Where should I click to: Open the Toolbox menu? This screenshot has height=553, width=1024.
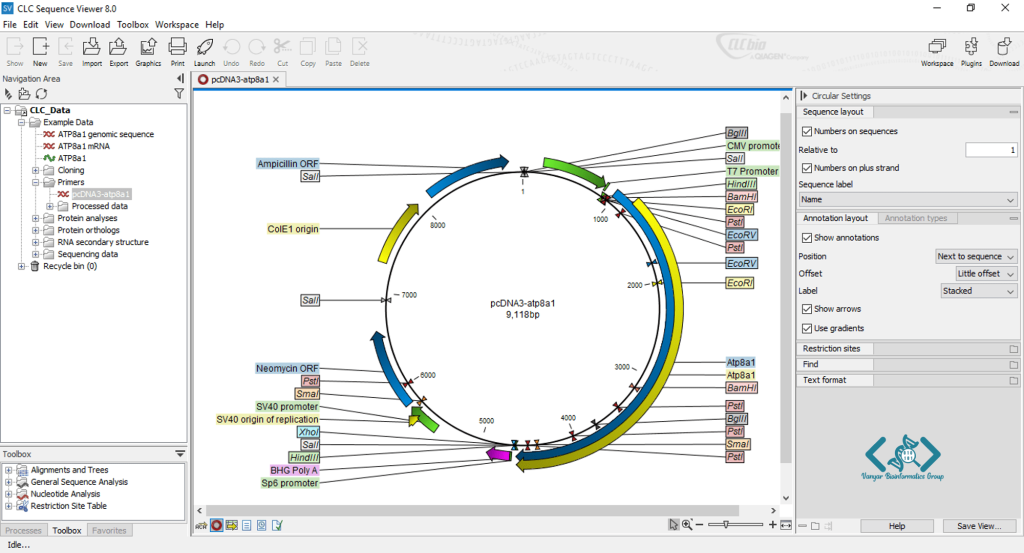click(133, 25)
